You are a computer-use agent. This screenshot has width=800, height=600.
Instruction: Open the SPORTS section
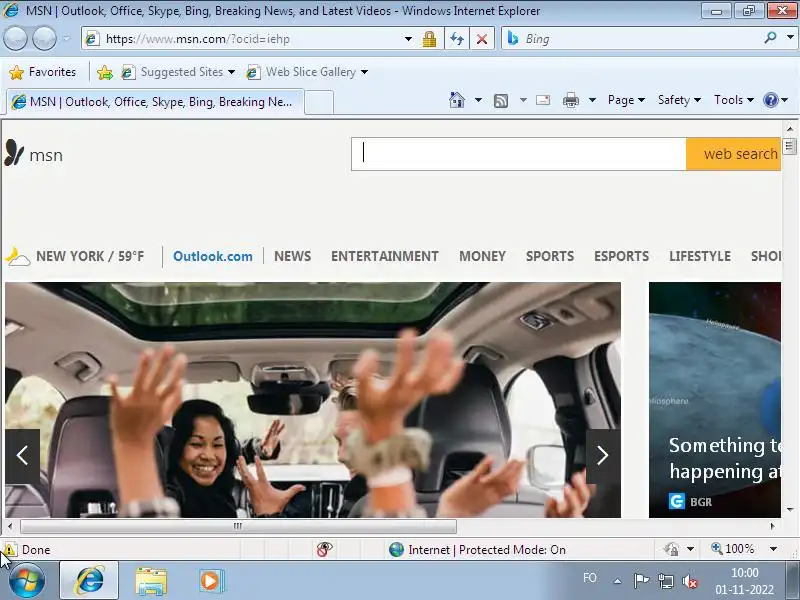point(550,256)
